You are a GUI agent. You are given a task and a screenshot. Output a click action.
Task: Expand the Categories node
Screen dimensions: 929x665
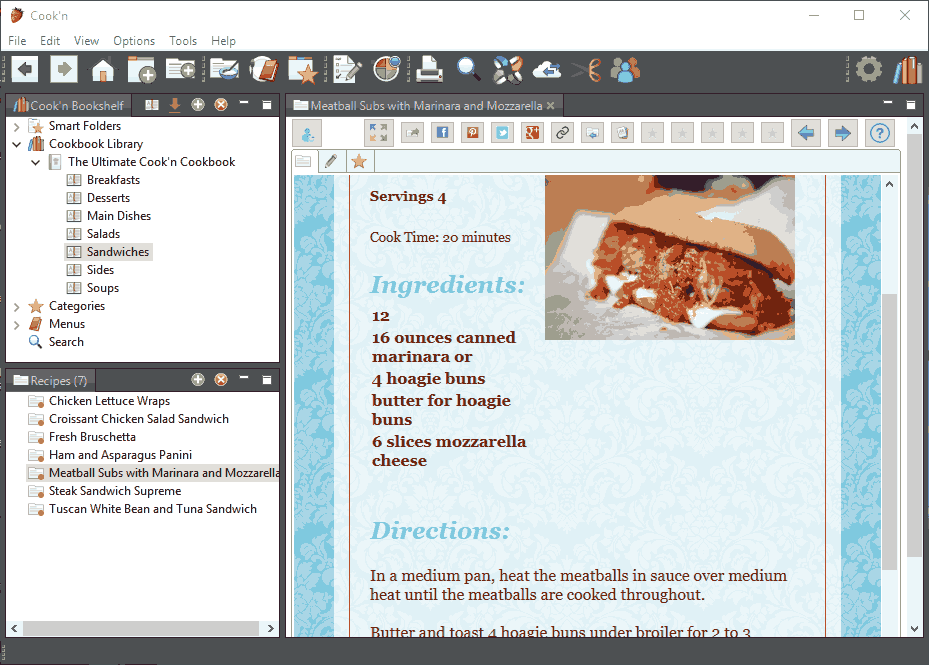pyautogui.click(x=17, y=306)
